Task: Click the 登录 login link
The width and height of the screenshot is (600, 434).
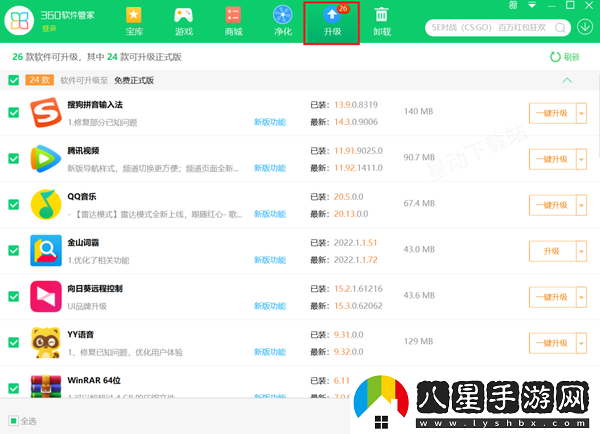Action: pos(49,28)
